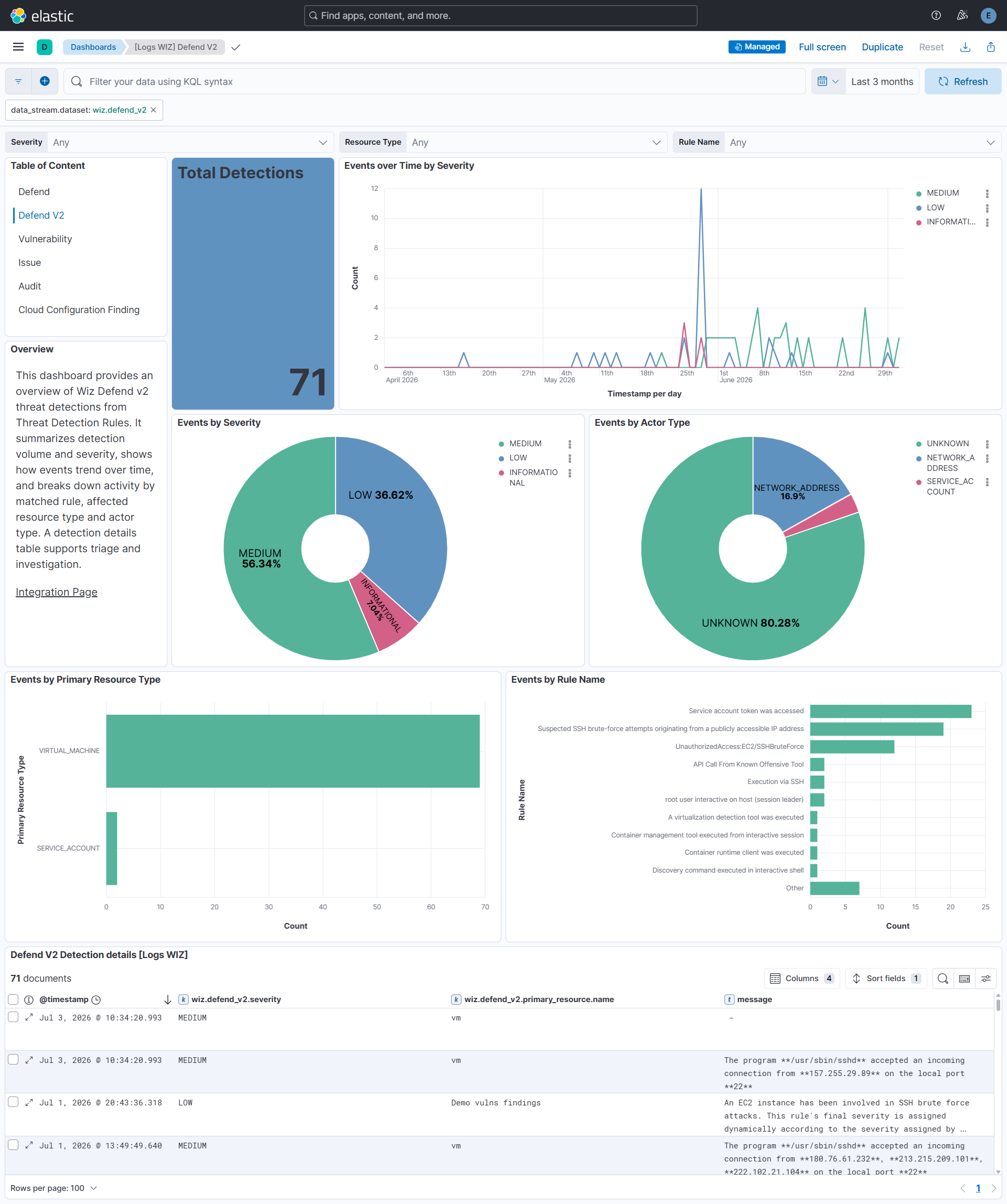The height and width of the screenshot is (1204, 1007).
Task: Open options for INFORMATIONAL in line chart legend
Action: [x=987, y=222]
